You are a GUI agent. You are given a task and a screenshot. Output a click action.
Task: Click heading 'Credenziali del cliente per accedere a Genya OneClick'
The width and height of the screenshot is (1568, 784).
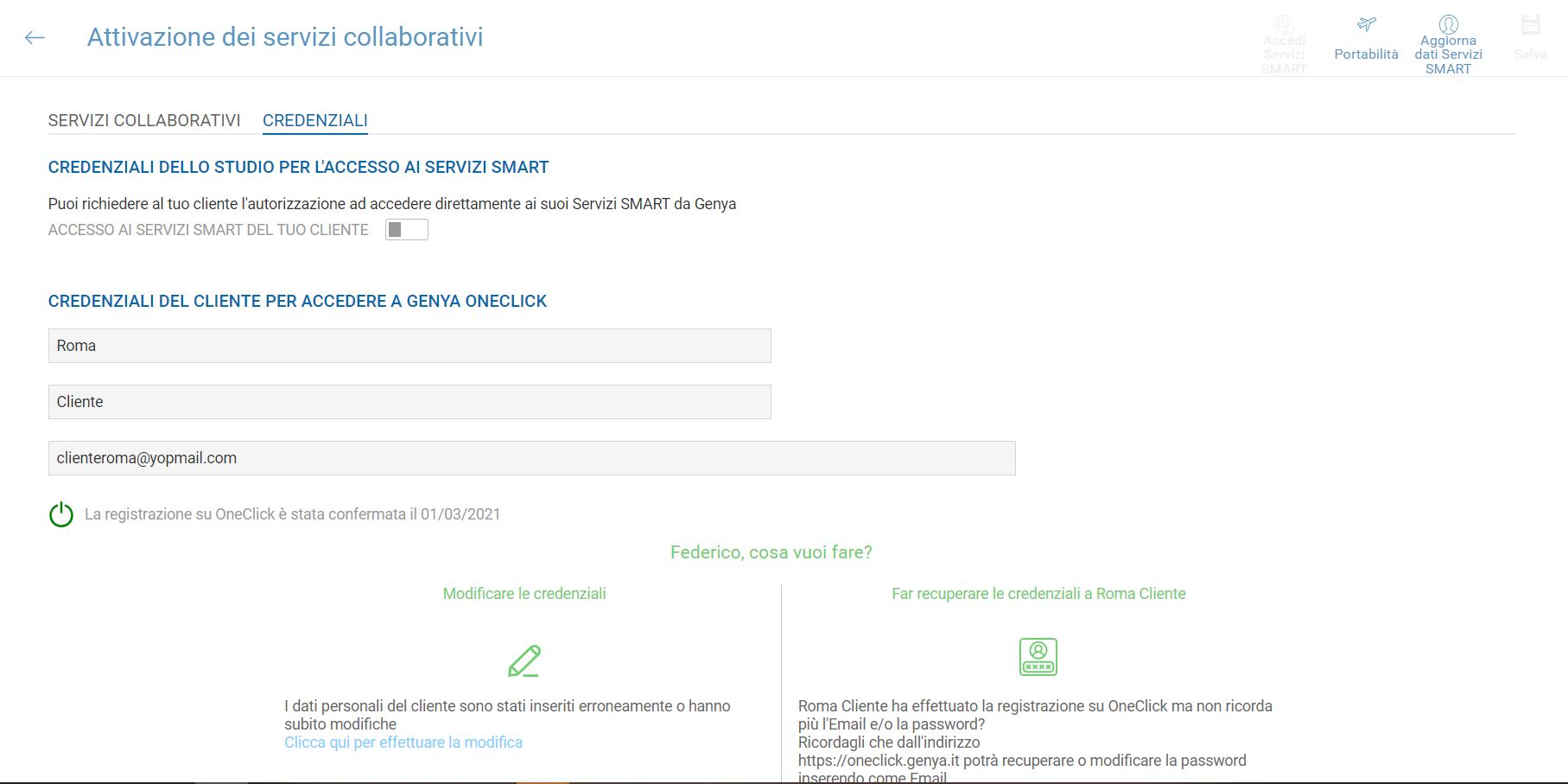[298, 302]
